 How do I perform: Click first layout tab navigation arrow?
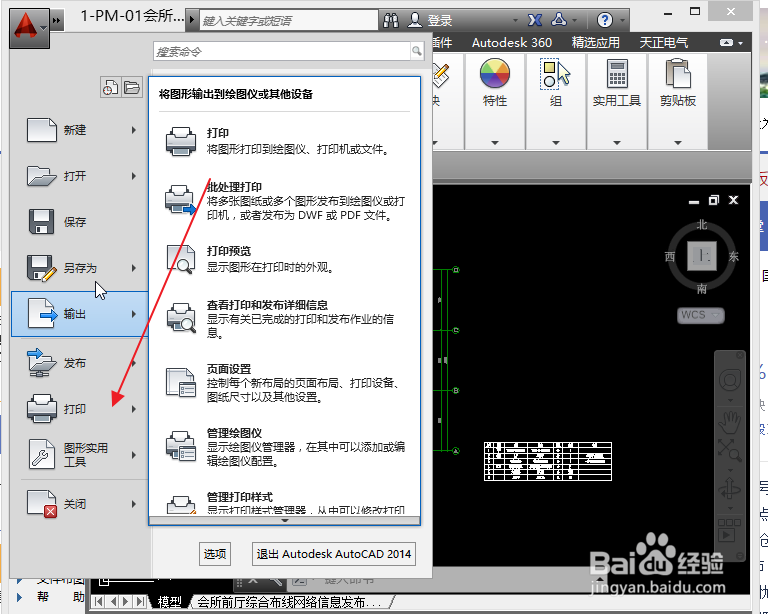(x=98, y=601)
